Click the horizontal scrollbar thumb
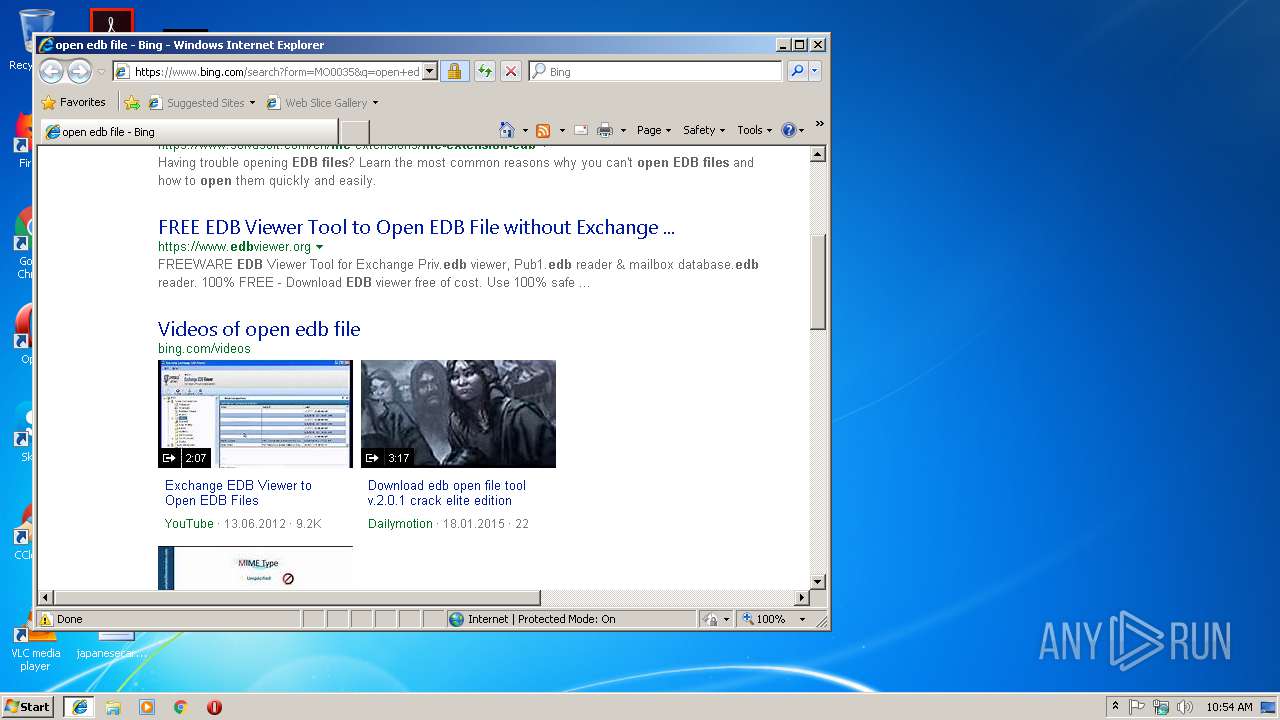 (297, 598)
